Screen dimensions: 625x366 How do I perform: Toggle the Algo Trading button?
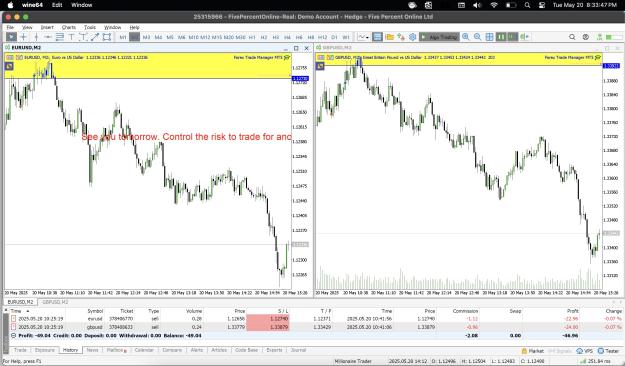click(x=439, y=37)
